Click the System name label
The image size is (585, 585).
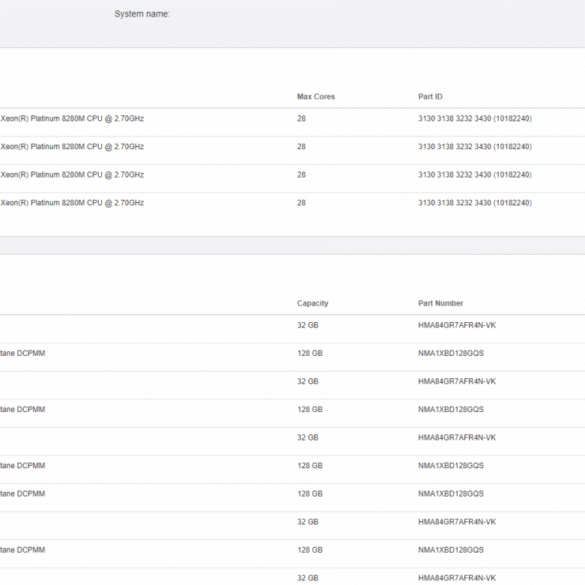[142, 14]
